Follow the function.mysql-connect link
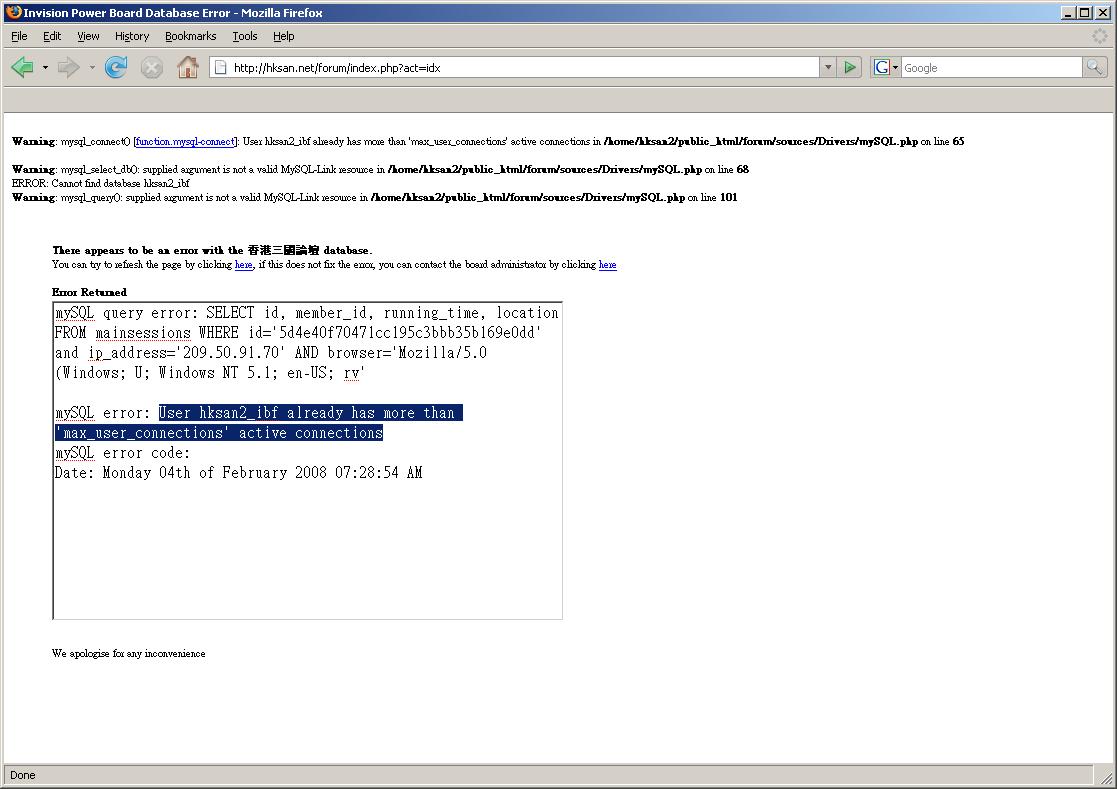The width and height of the screenshot is (1117, 789). (185, 141)
